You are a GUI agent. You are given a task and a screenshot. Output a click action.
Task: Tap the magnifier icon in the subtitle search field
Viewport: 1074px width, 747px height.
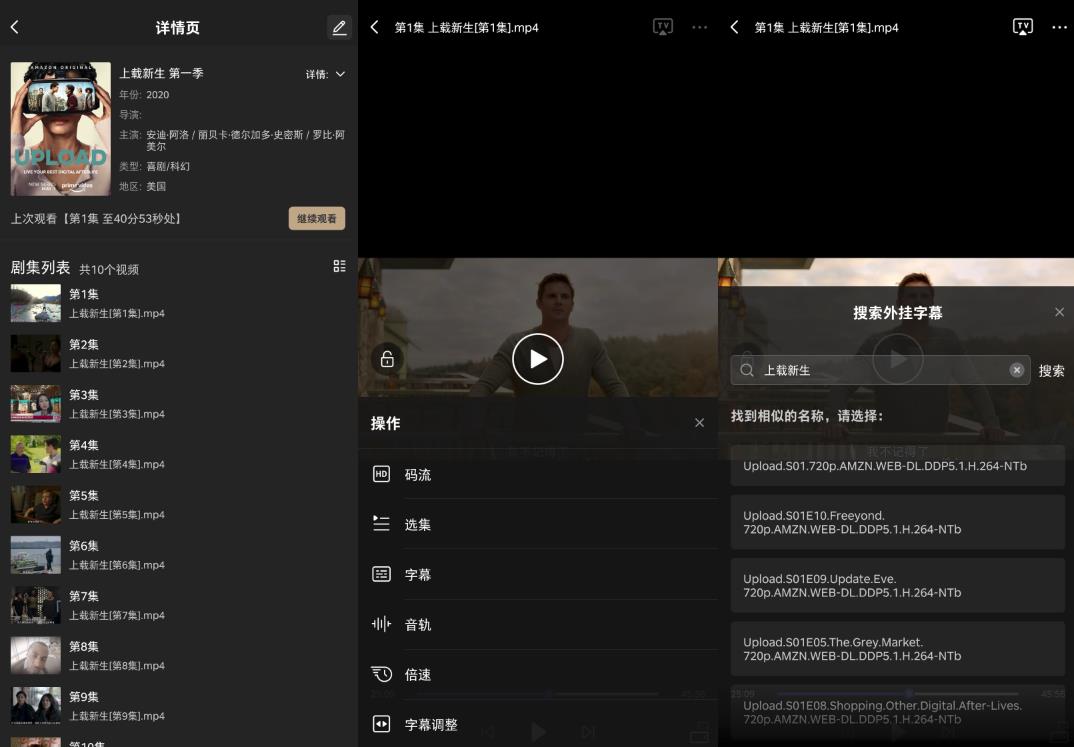coord(747,370)
